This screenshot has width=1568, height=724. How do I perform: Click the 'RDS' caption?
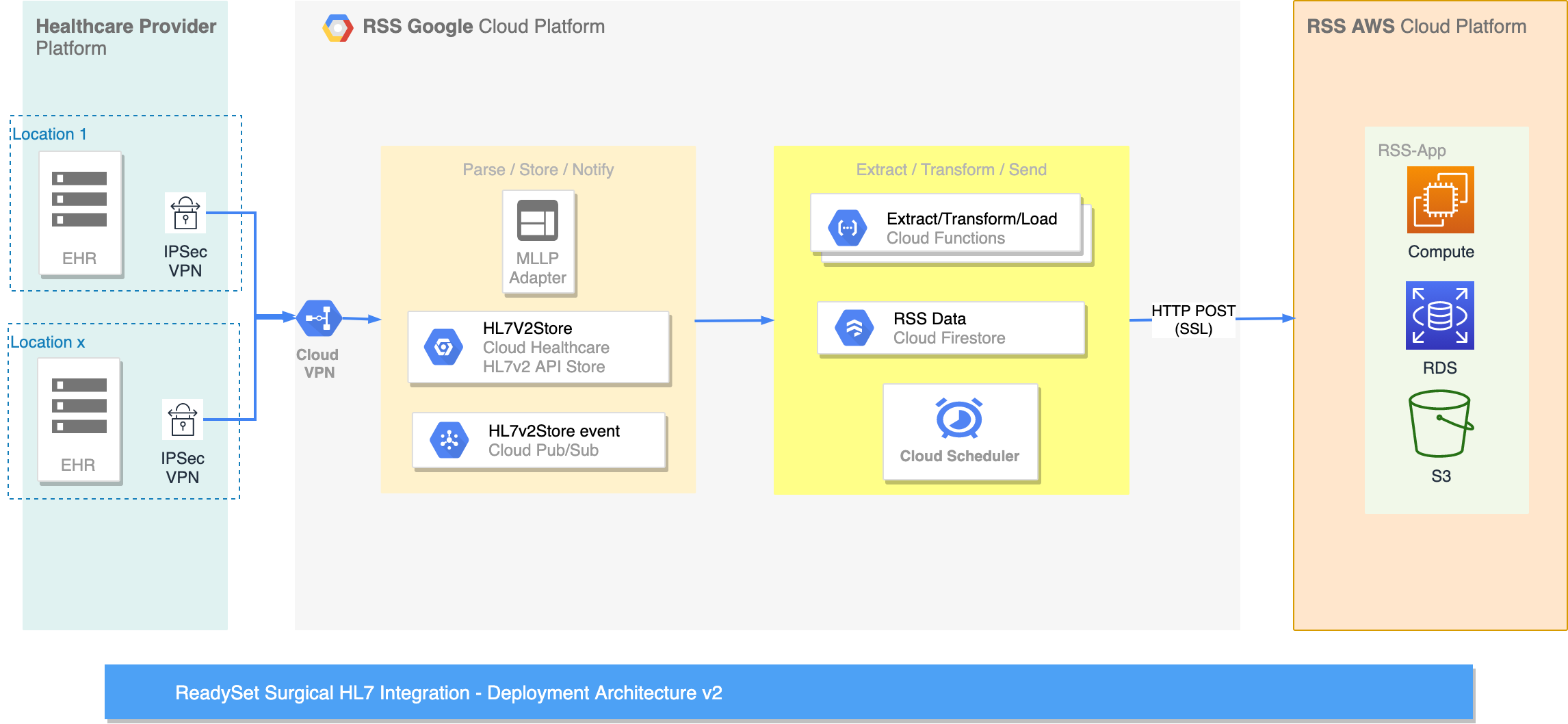(x=1440, y=368)
